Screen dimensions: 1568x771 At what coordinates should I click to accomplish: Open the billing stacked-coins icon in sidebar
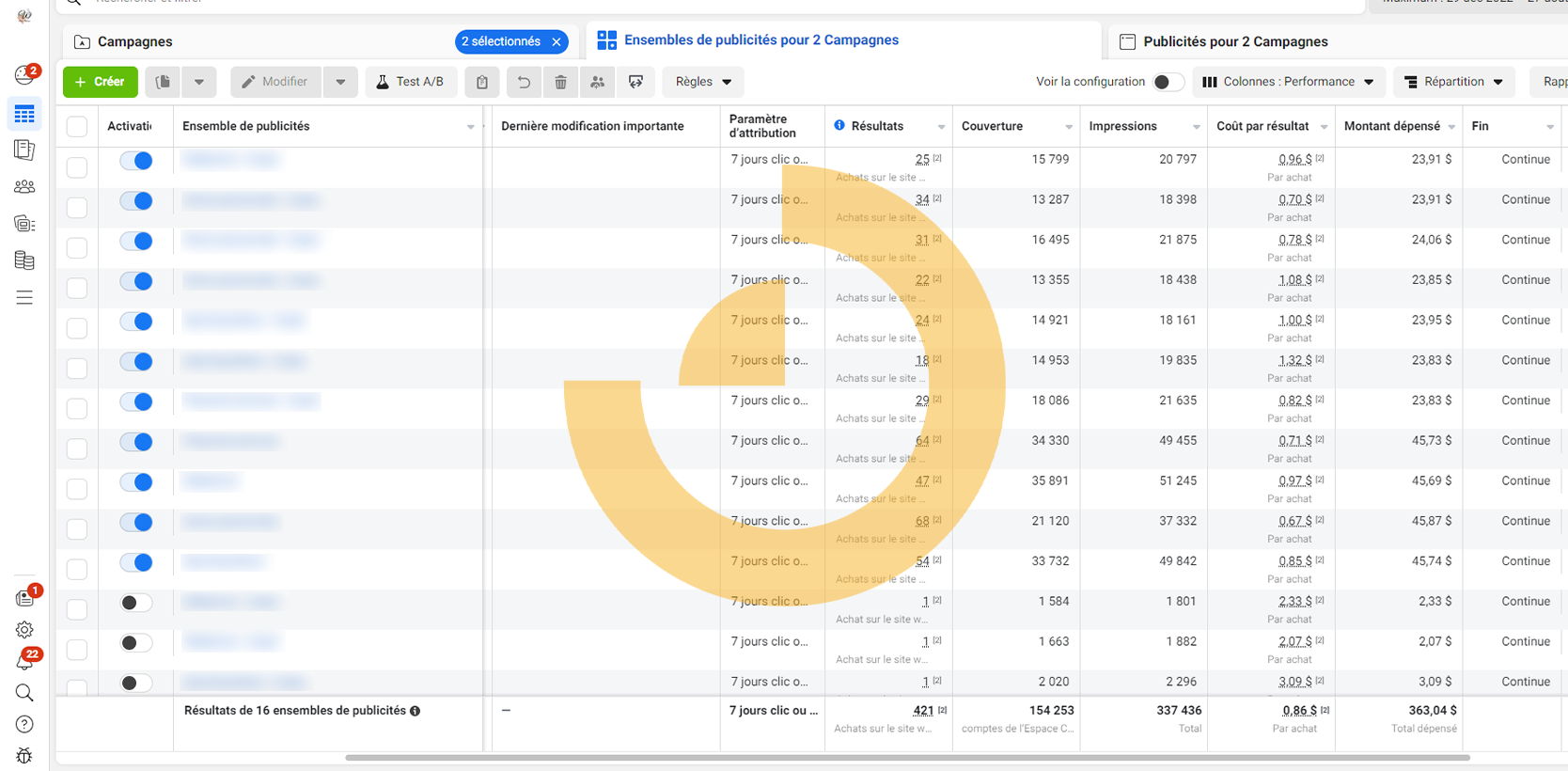(24, 260)
